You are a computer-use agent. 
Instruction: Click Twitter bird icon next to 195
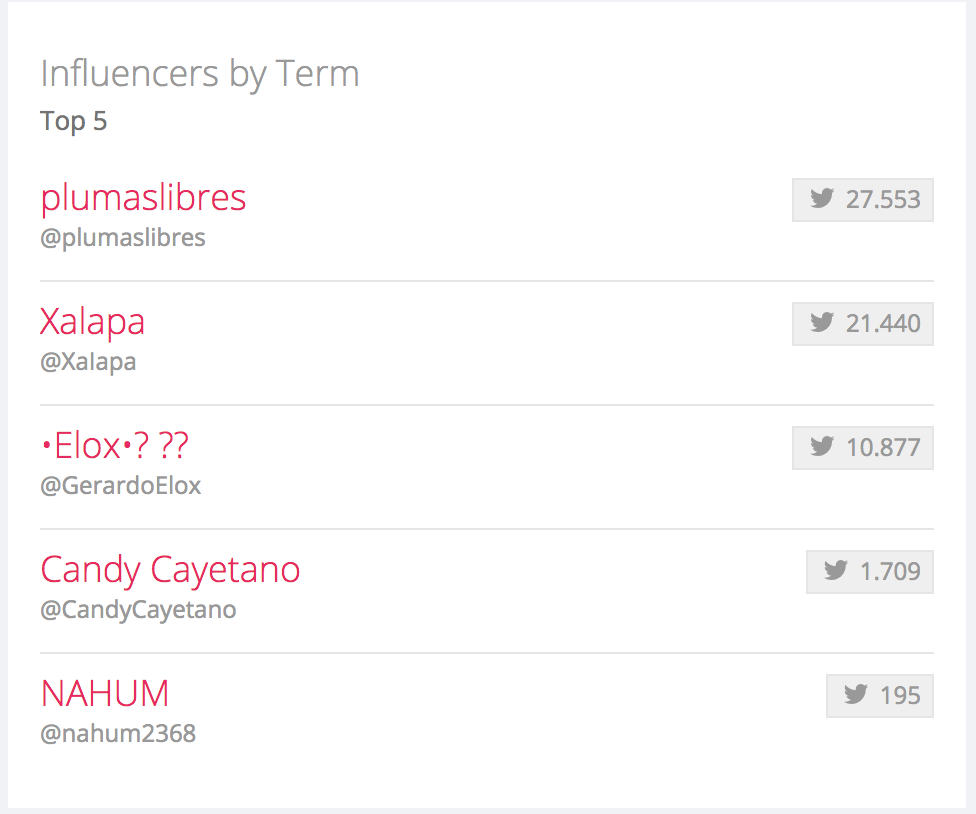tap(856, 695)
